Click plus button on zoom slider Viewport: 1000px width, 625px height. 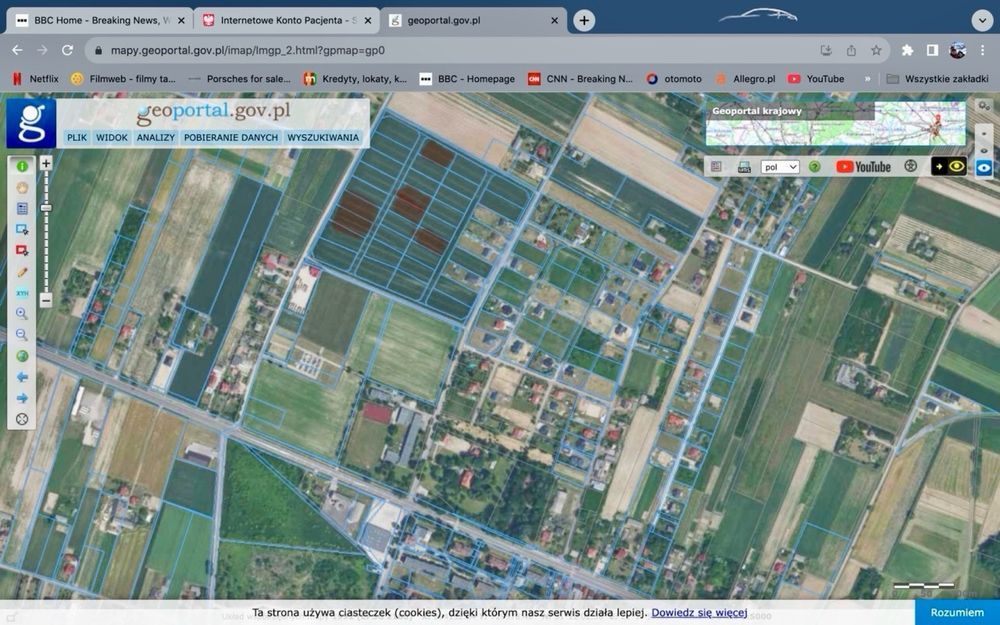46,163
